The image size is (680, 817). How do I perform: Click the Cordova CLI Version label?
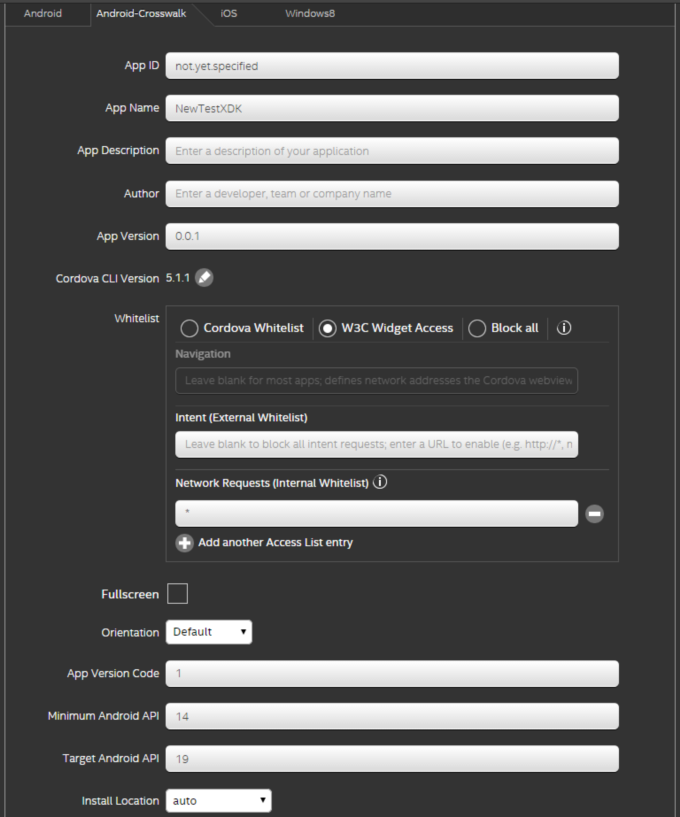tap(107, 279)
